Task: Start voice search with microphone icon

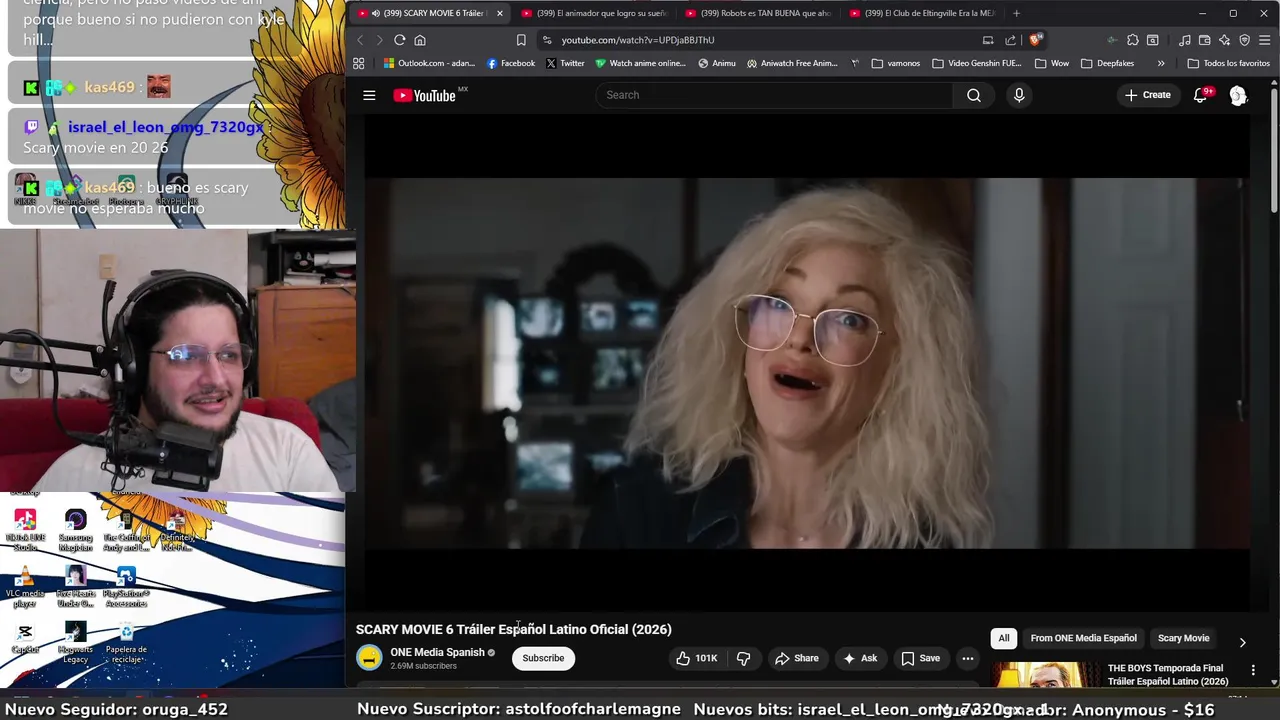Action: point(1019,95)
